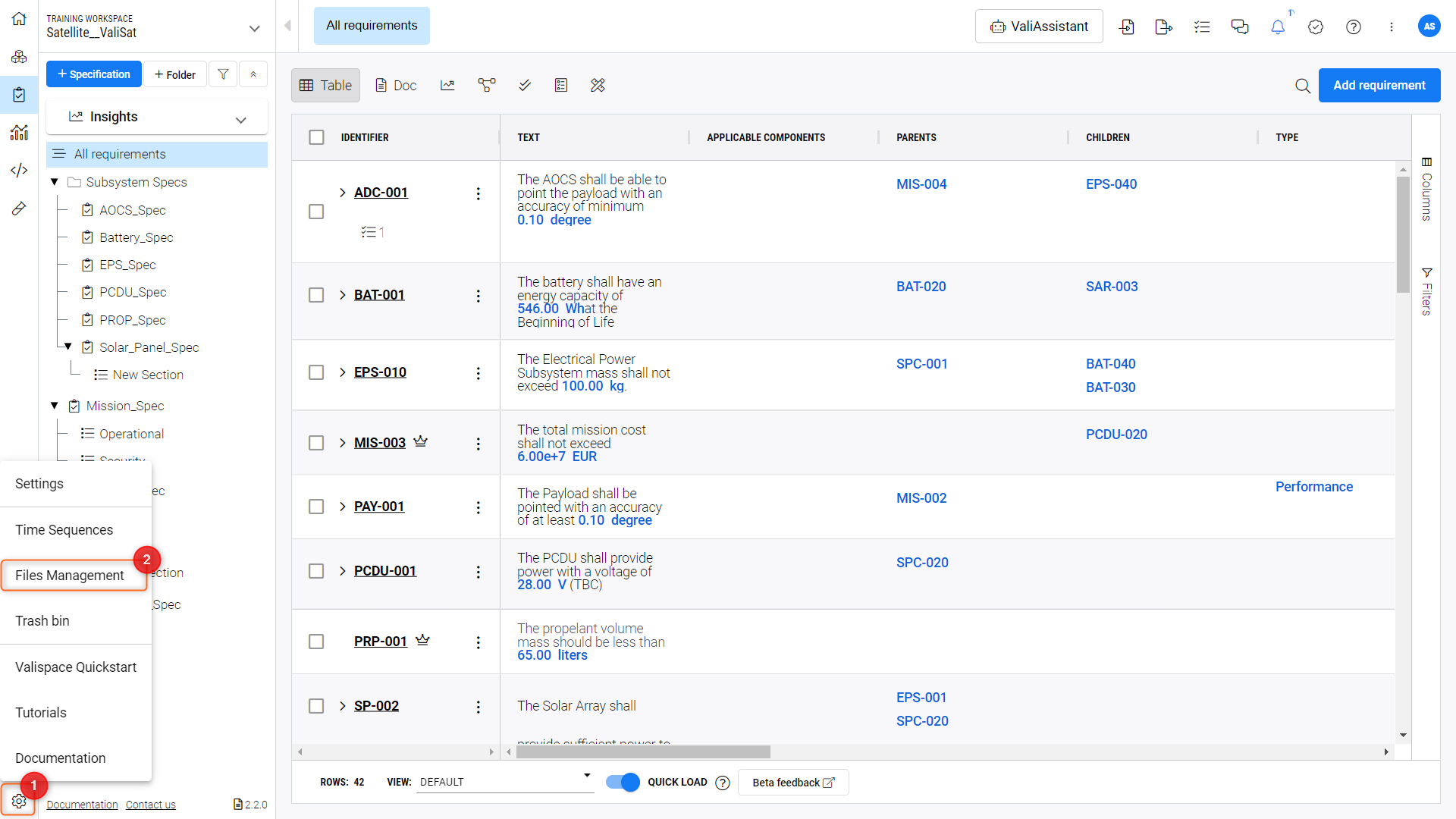Screen dimensions: 1456x819
Task: Click the export file icon in header
Action: 1164,27
